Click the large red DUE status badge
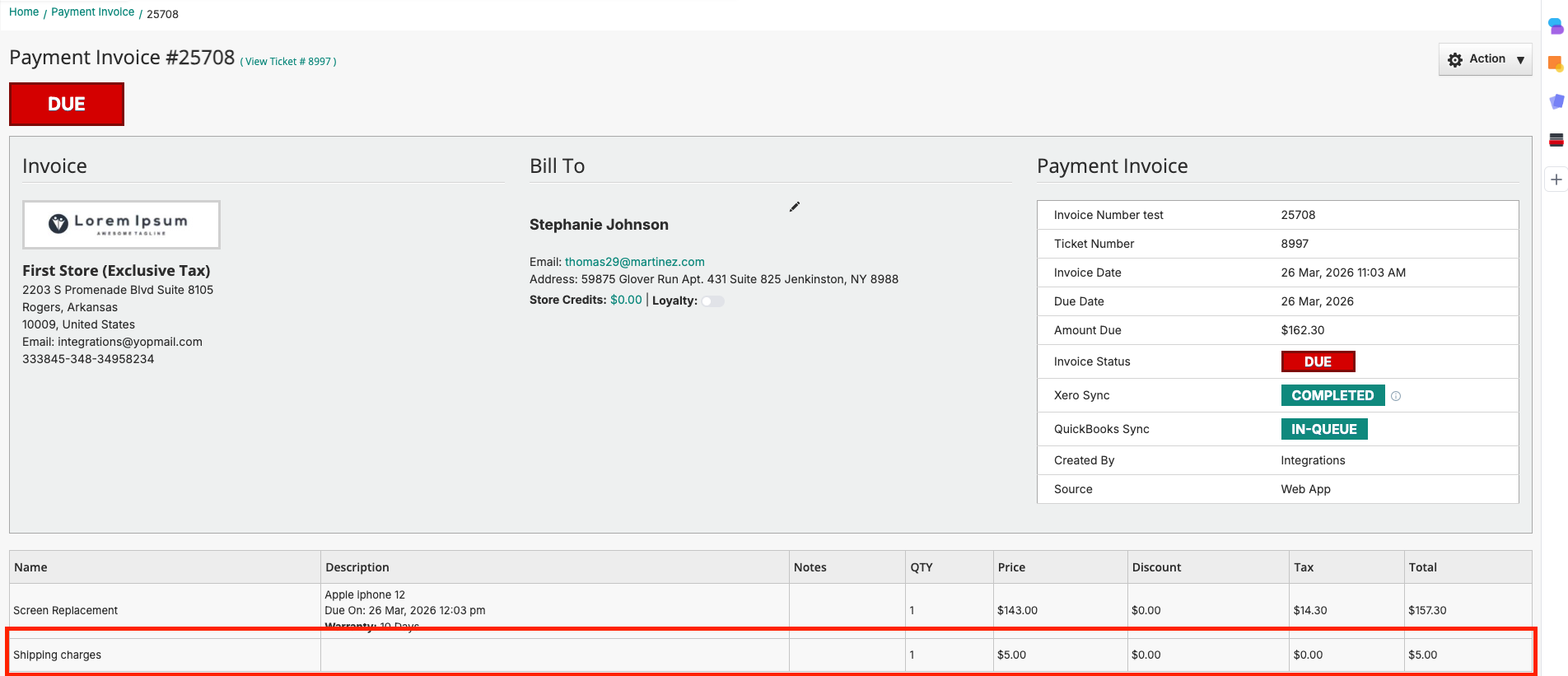The width and height of the screenshot is (1568, 676). tap(67, 104)
